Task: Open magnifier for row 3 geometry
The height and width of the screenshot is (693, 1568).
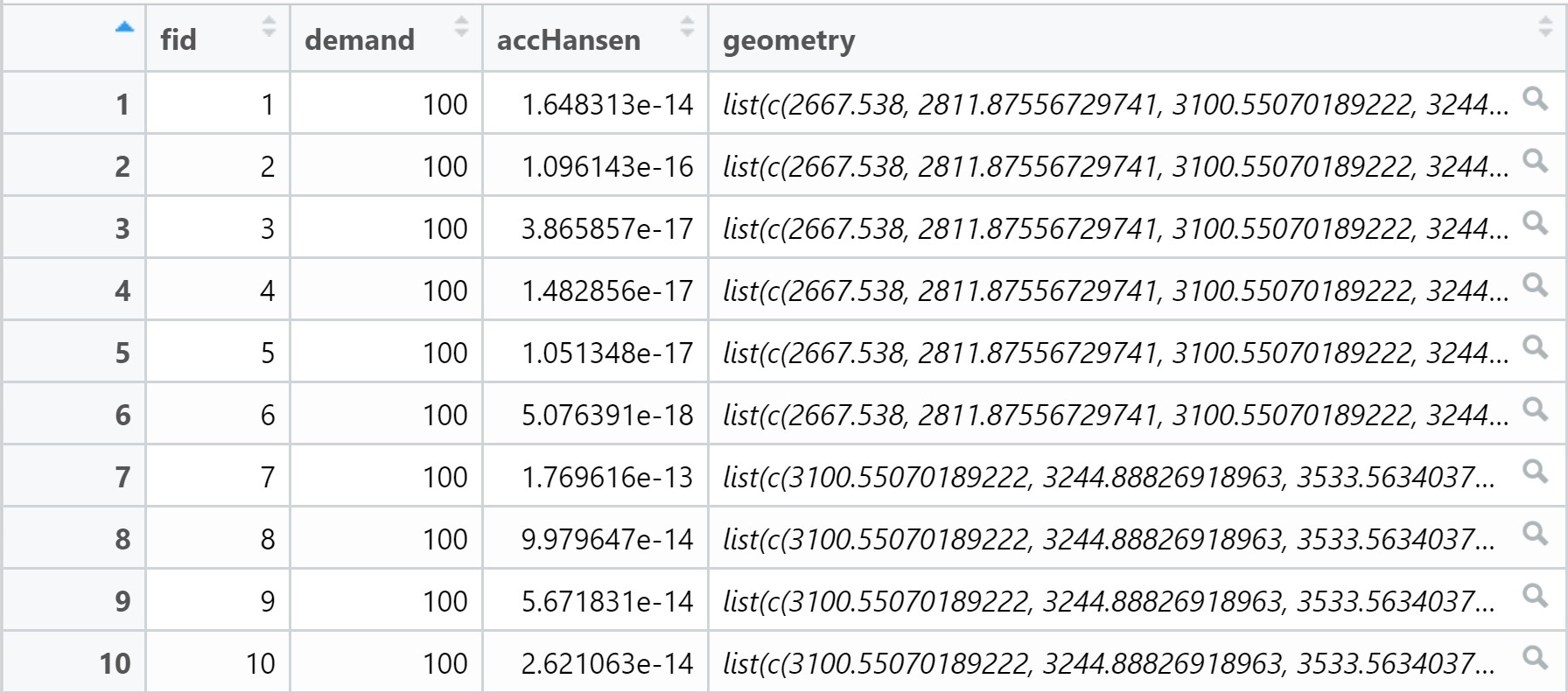Action: (1535, 222)
